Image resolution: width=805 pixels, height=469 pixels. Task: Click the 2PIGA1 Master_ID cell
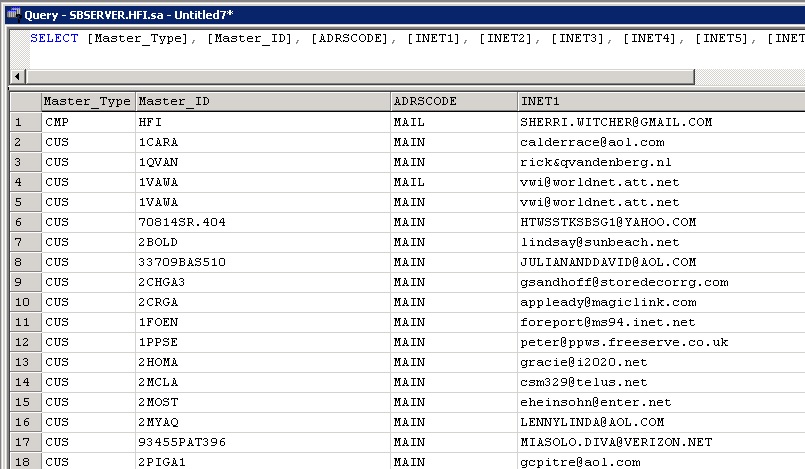[263, 461]
